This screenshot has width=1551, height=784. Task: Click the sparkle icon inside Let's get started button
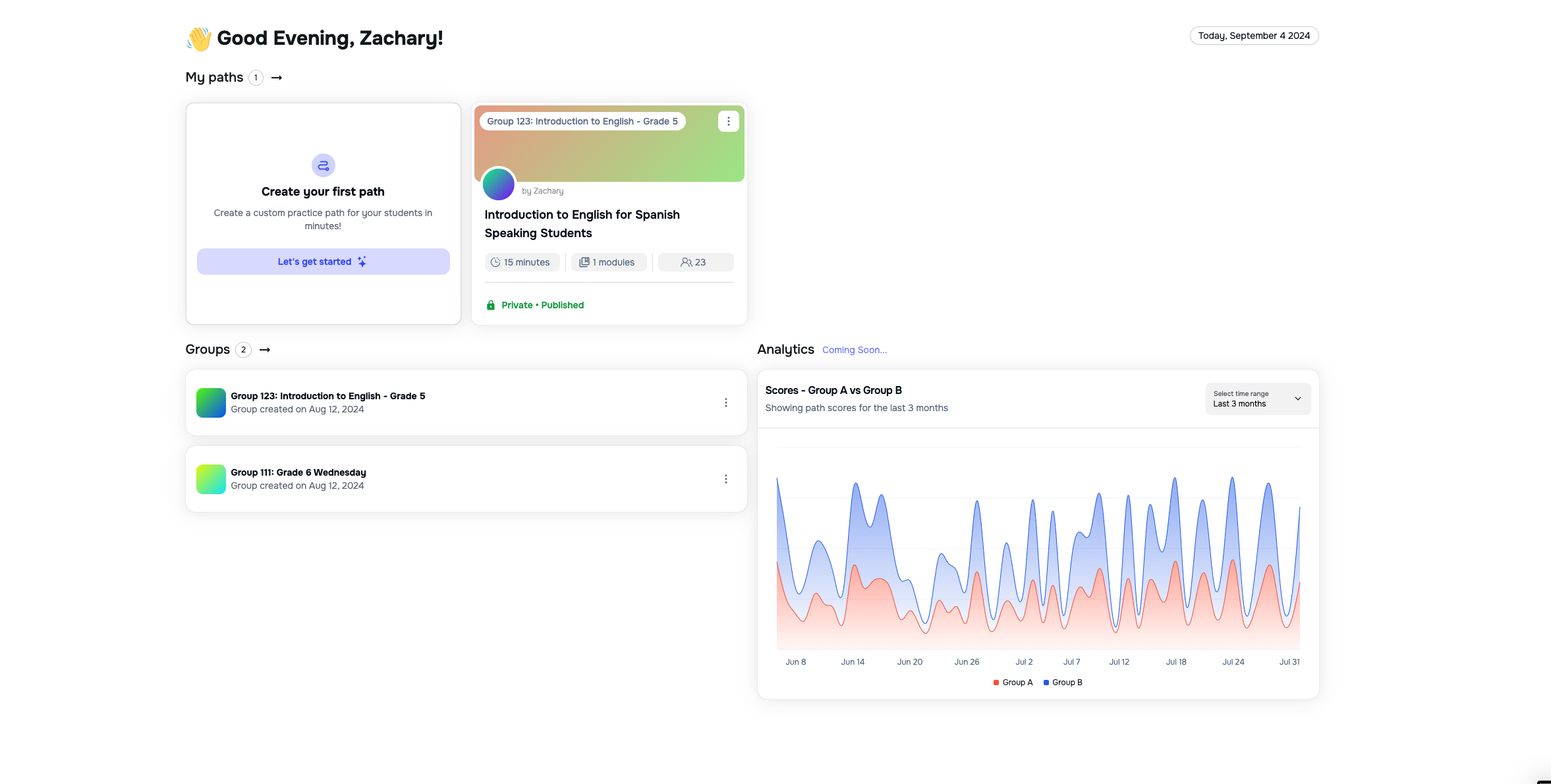(x=361, y=262)
